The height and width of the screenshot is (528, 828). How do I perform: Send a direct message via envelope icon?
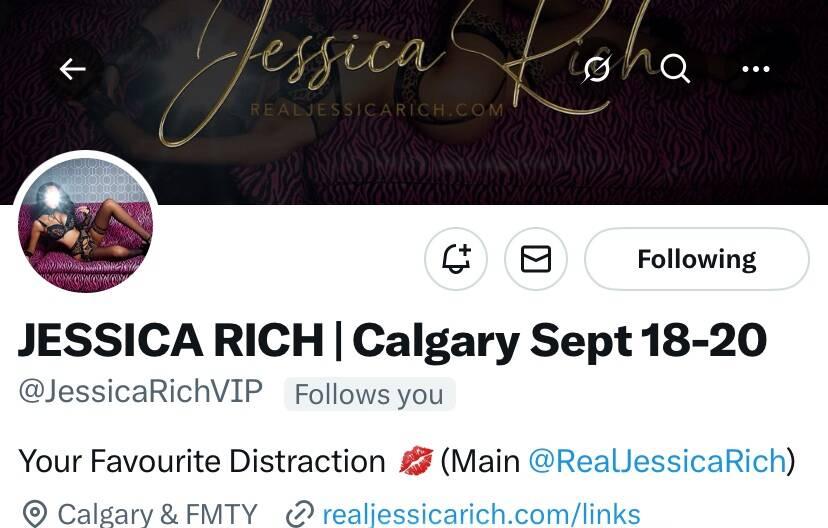click(x=536, y=259)
